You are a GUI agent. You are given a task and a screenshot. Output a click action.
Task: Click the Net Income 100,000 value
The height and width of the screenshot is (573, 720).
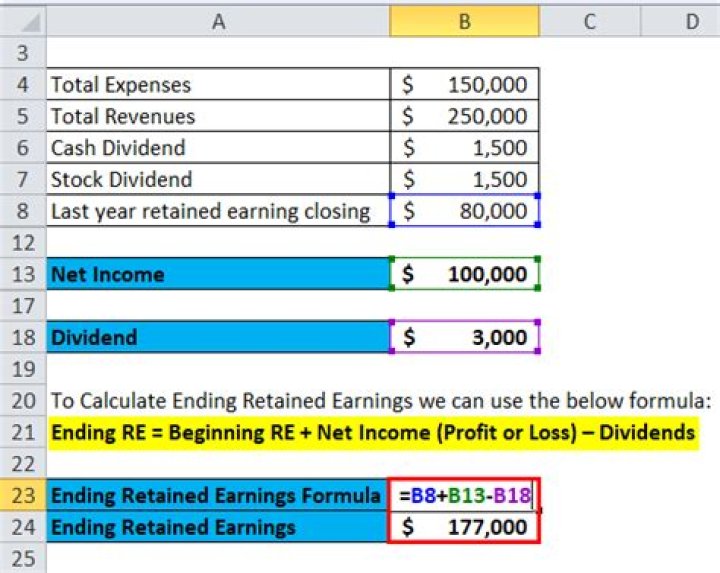pyautogui.click(x=464, y=274)
